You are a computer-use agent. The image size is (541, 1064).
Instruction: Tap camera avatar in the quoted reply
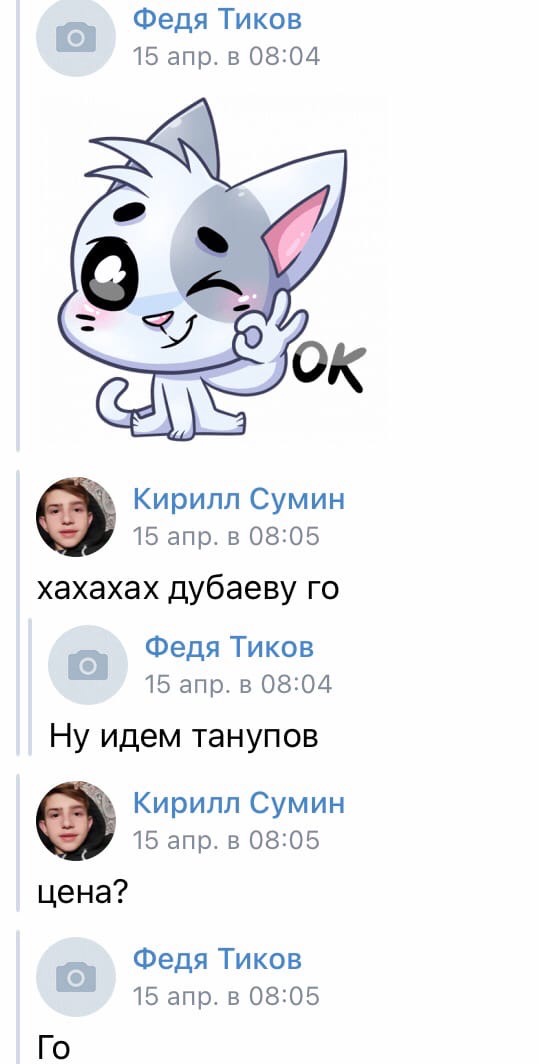[88, 664]
